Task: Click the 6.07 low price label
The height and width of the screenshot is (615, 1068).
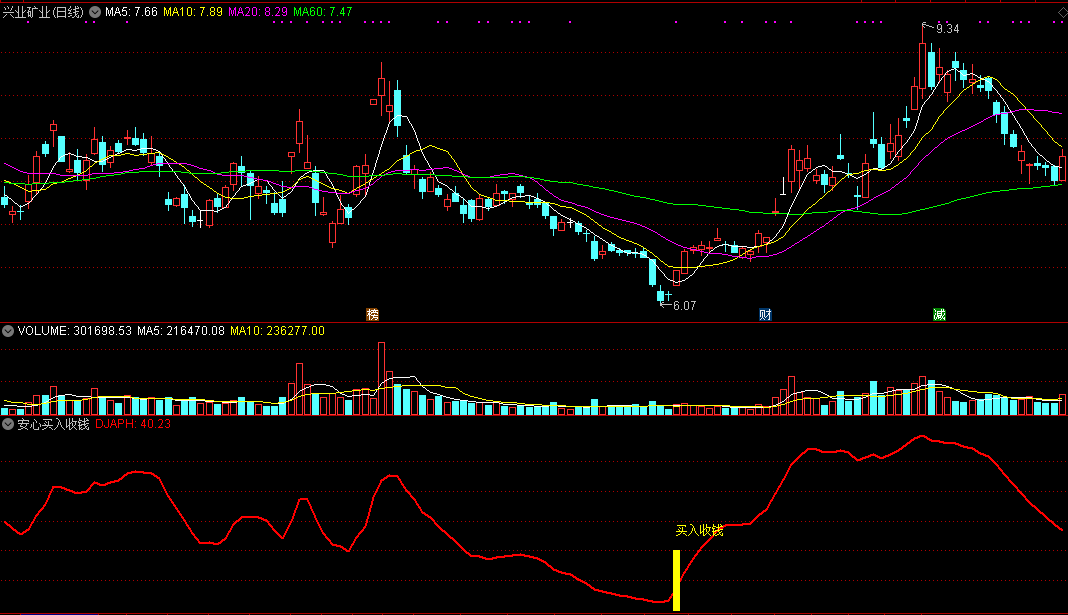Action: coord(685,306)
